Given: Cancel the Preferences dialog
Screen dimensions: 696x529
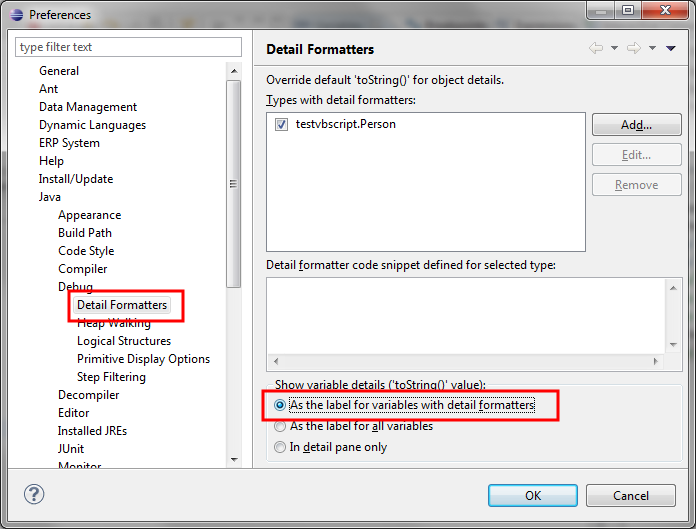Looking at the screenshot, I should pos(631,495).
